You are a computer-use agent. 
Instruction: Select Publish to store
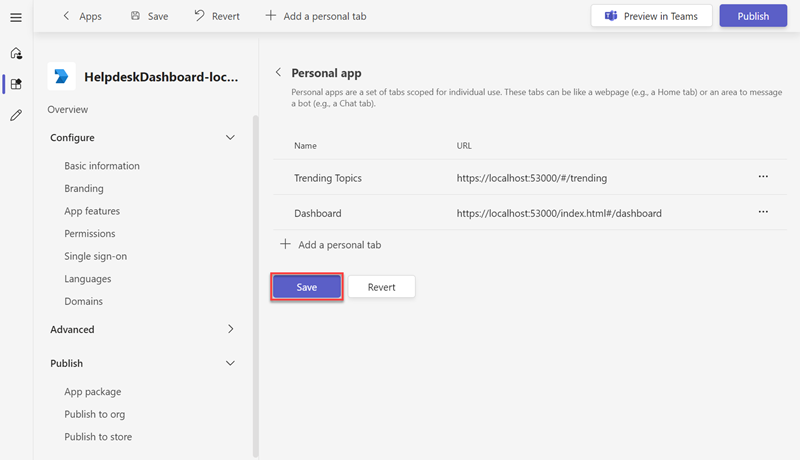tap(98, 437)
